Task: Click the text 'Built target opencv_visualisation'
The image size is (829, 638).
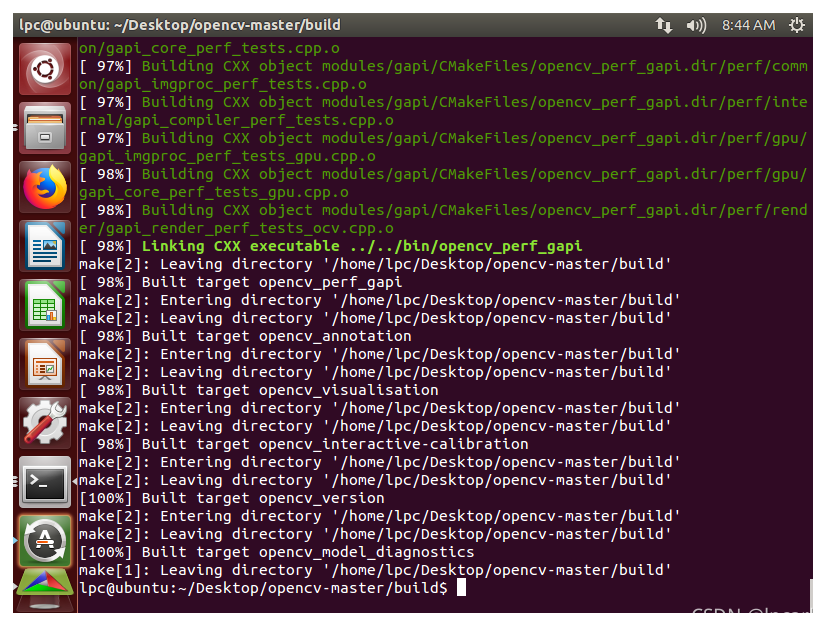Action: 290,390
